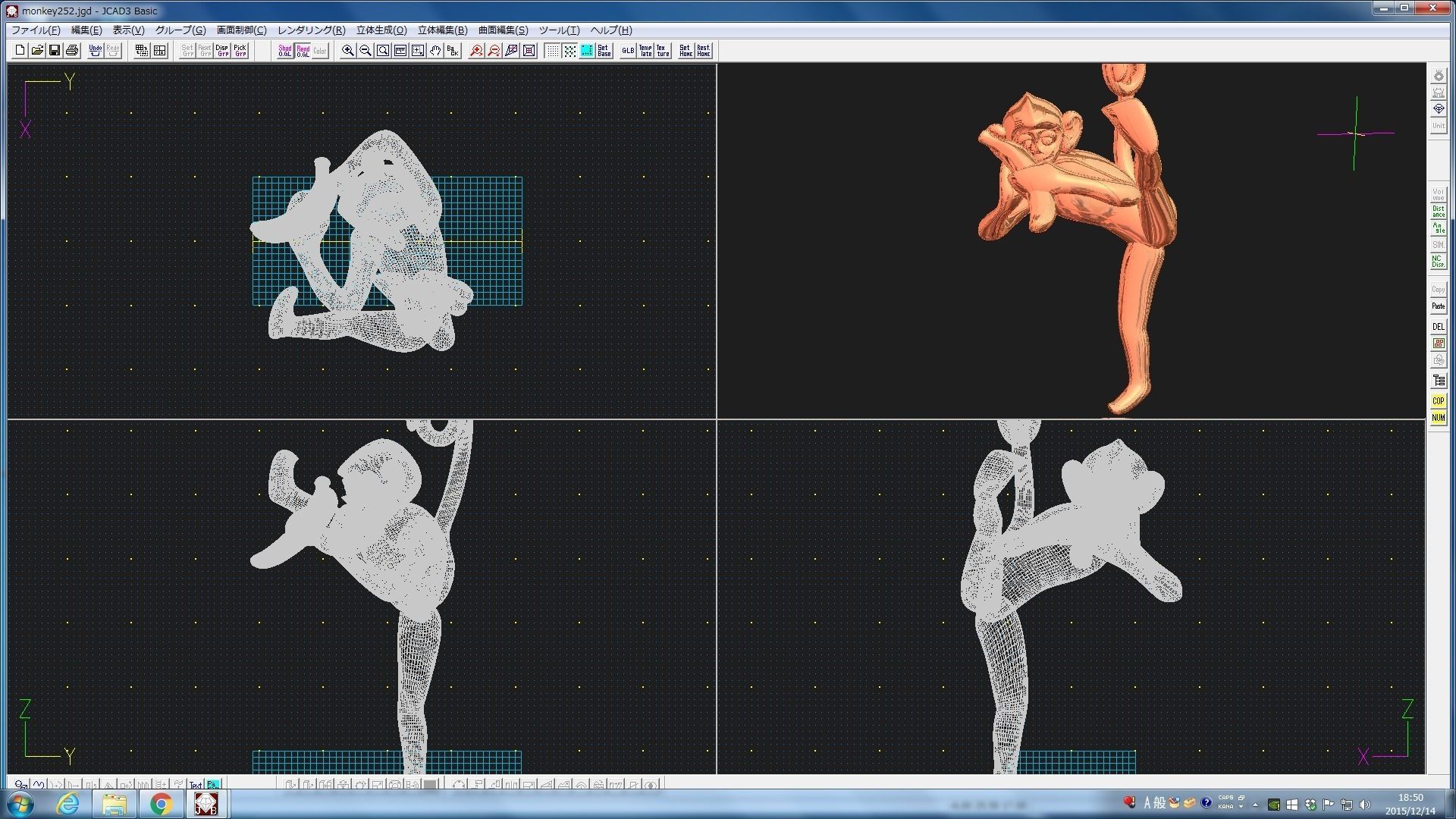Toggle the yellow NUM indicator
The width and height of the screenshot is (1456, 819).
click(1438, 418)
